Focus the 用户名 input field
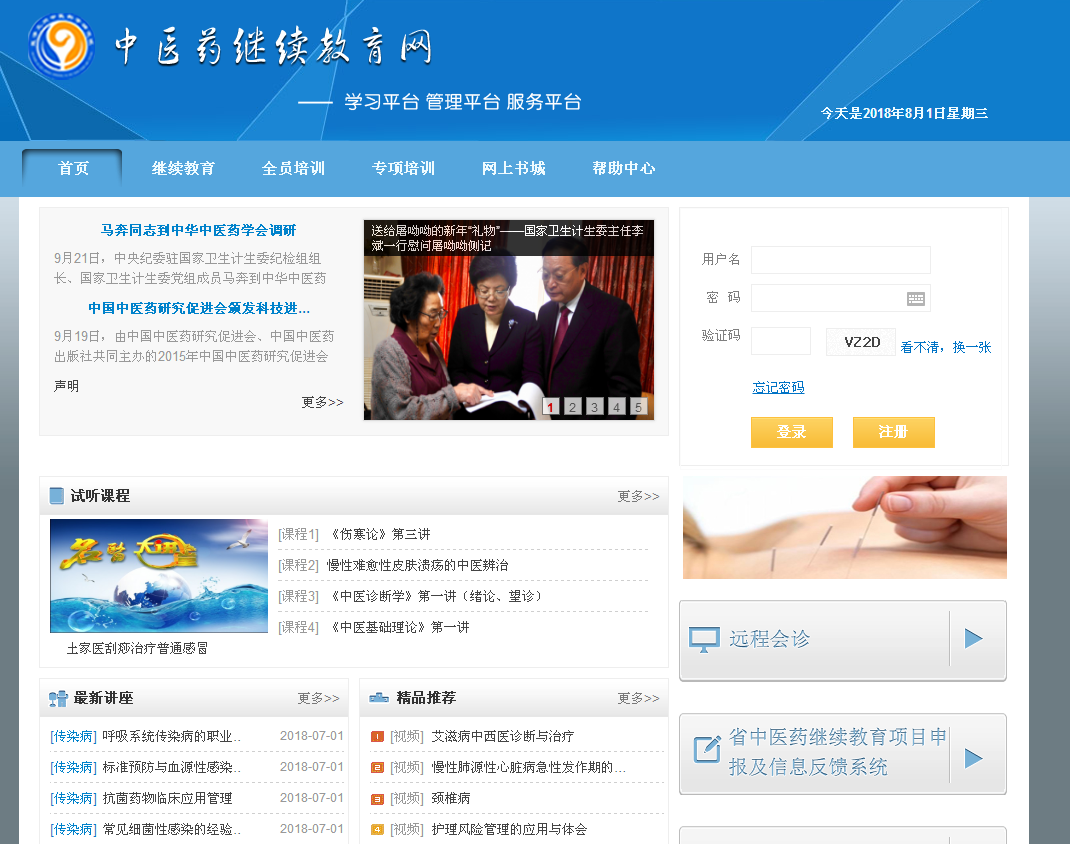The width and height of the screenshot is (1070, 844). [840, 260]
